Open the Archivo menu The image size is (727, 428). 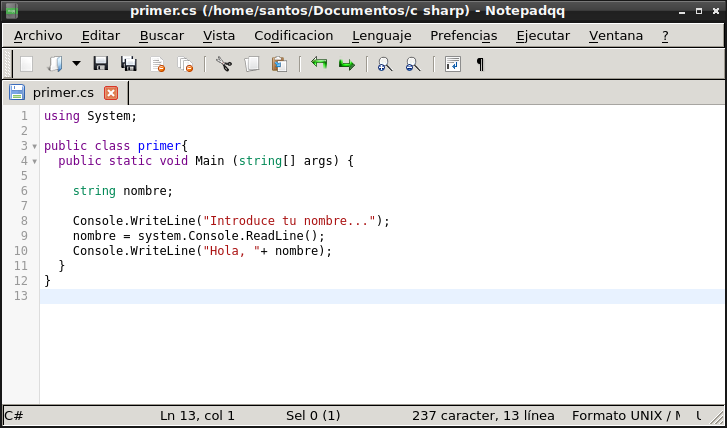[38, 36]
